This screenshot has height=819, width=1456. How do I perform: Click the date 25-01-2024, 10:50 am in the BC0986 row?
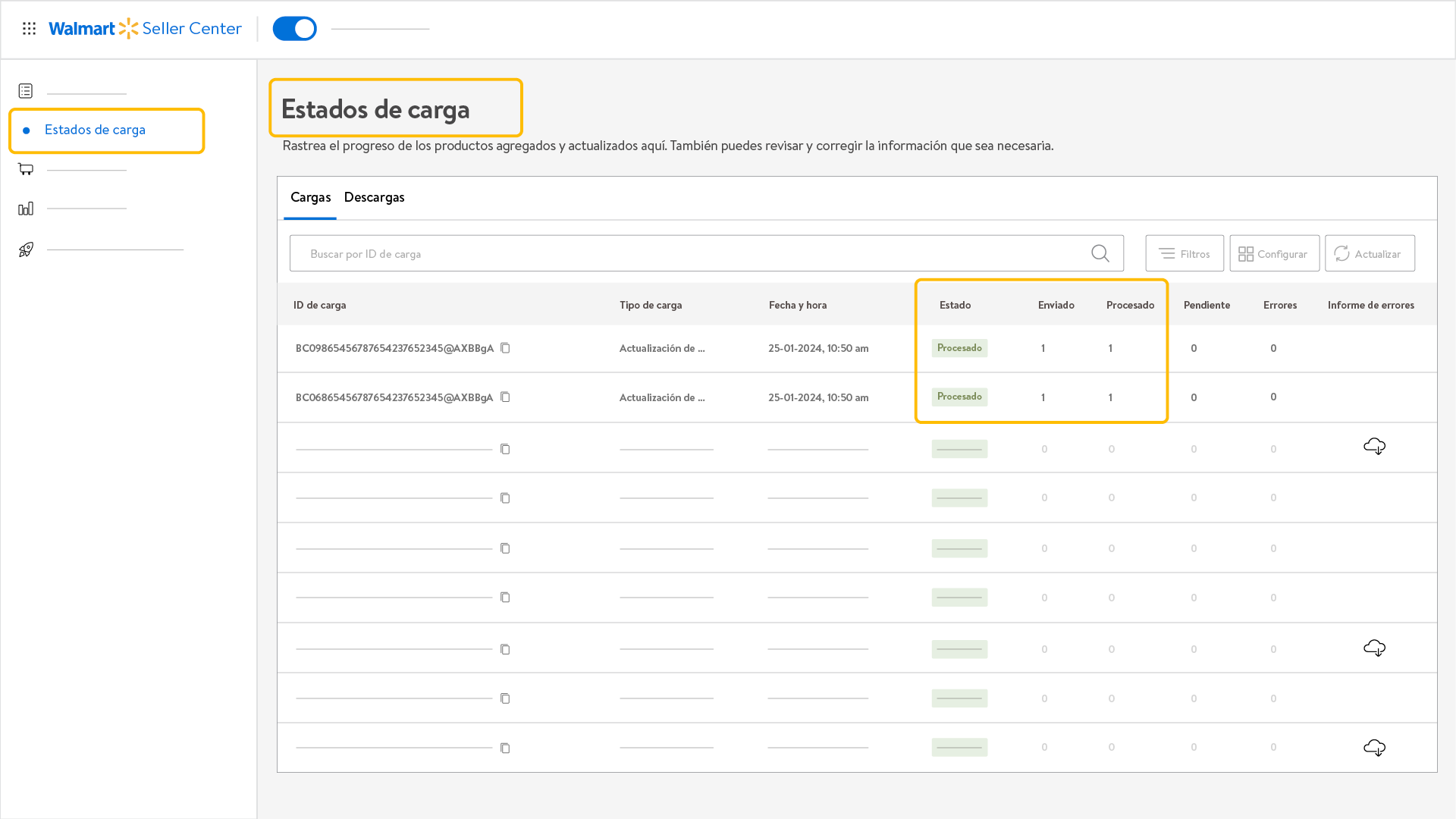pyautogui.click(x=818, y=348)
